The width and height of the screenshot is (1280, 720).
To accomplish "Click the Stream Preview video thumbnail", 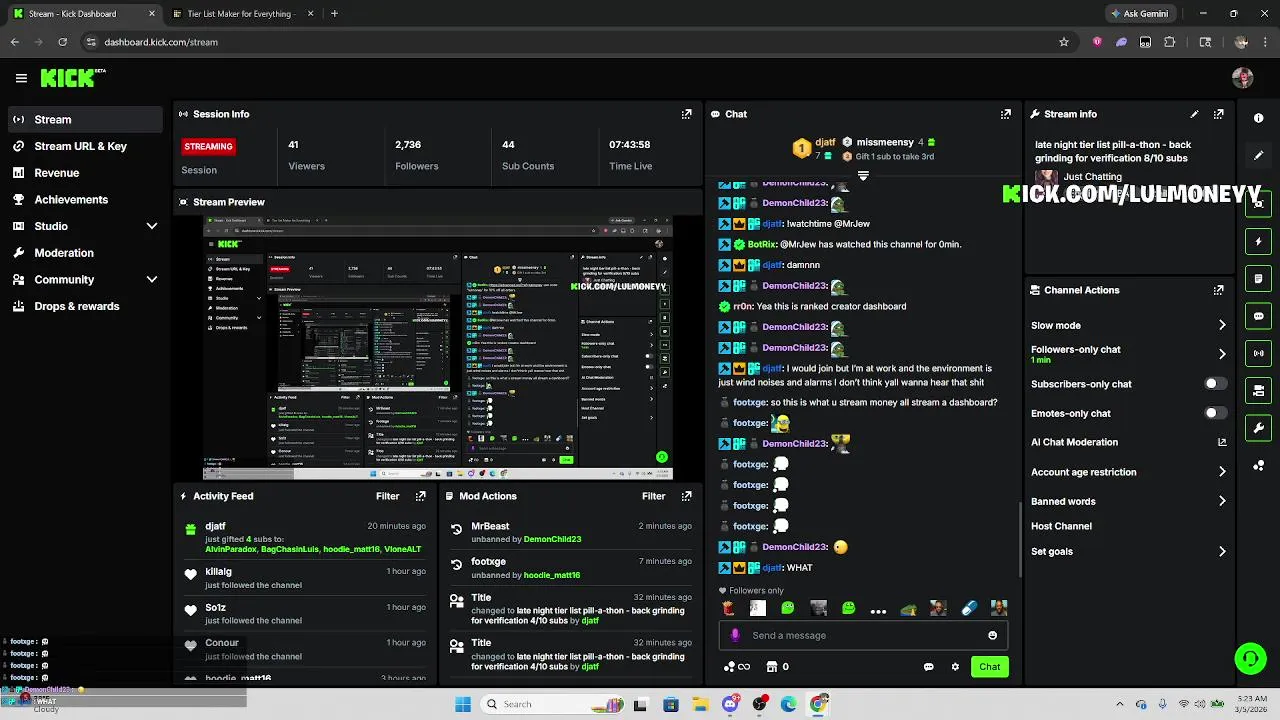I will click(x=438, y=349).
